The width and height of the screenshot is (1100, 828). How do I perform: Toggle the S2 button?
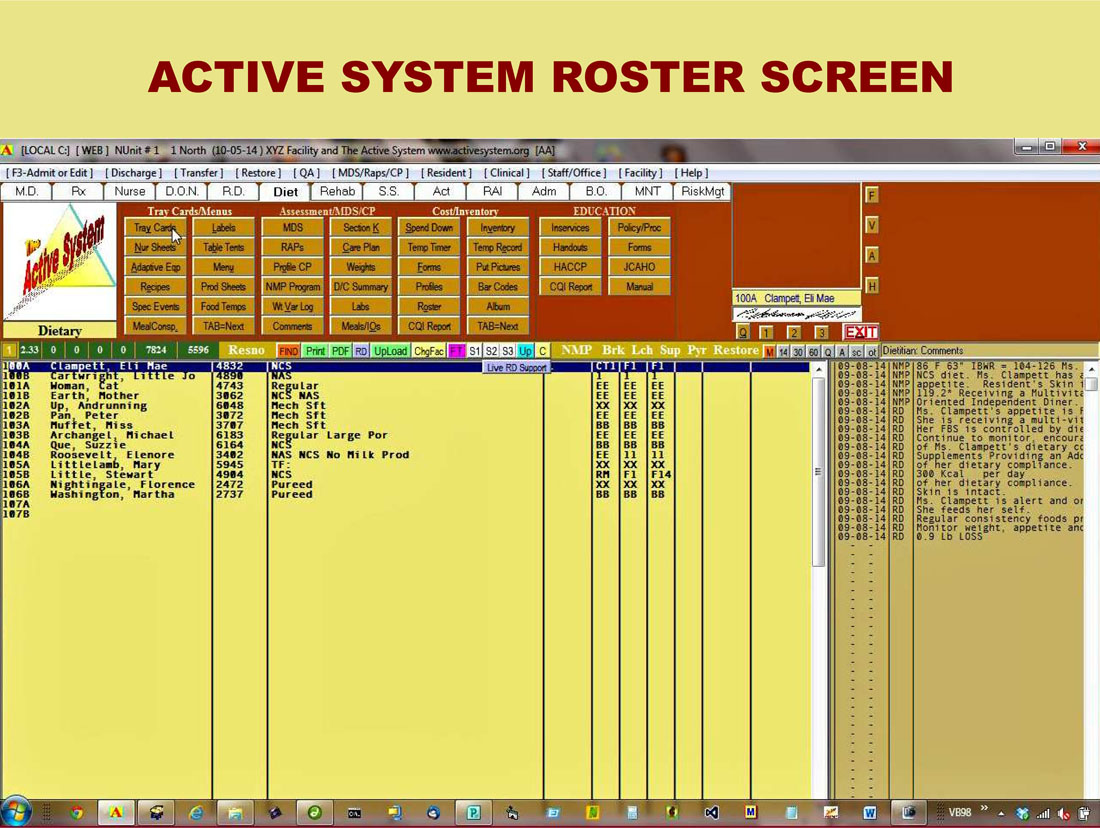click(491, 351)
